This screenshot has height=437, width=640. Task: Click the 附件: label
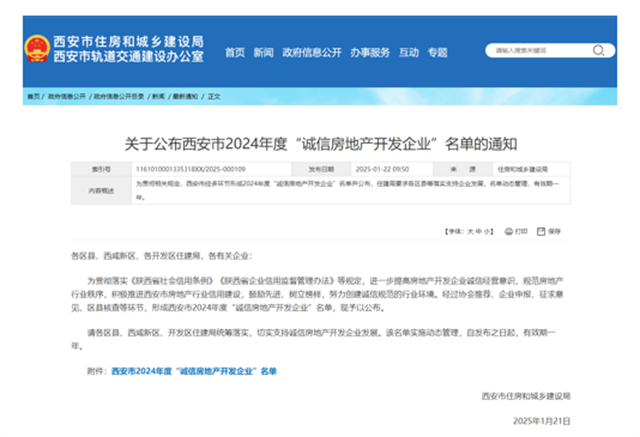tap(97, 371)
